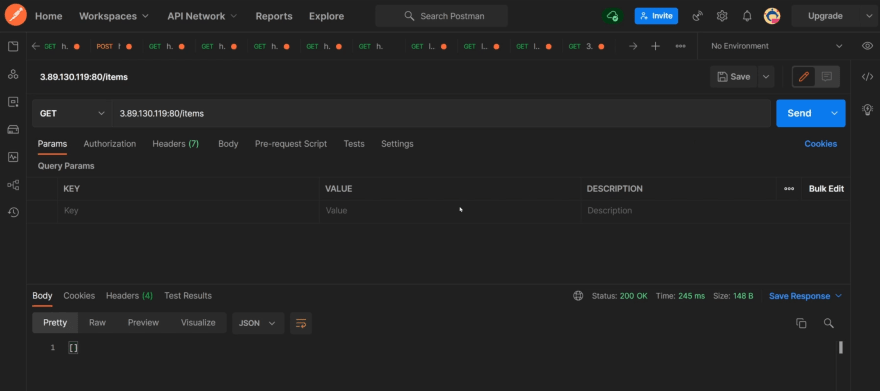
Task: Click the Search Postman field
Action: click(442, 16)
